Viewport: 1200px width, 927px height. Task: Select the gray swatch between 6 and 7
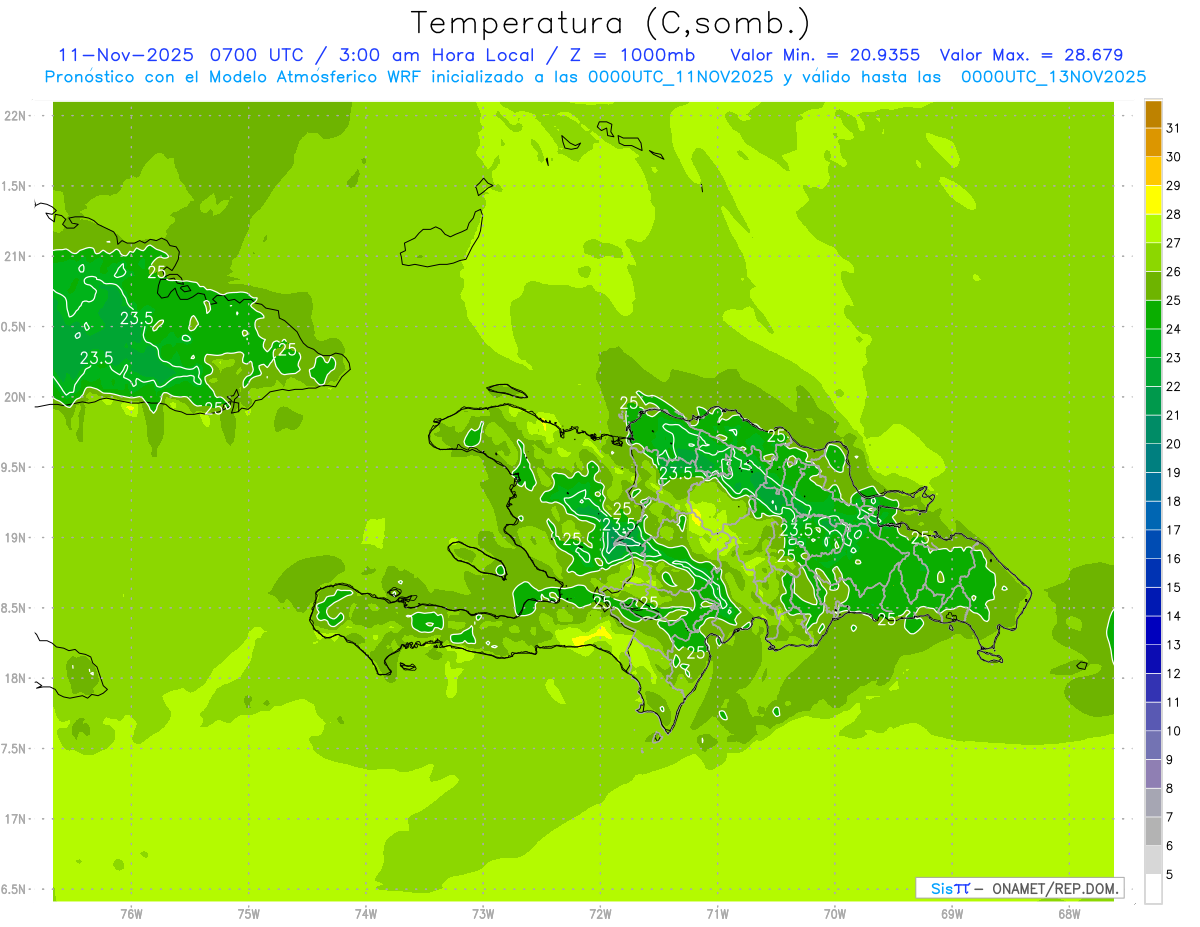(x=1153, y=831)
